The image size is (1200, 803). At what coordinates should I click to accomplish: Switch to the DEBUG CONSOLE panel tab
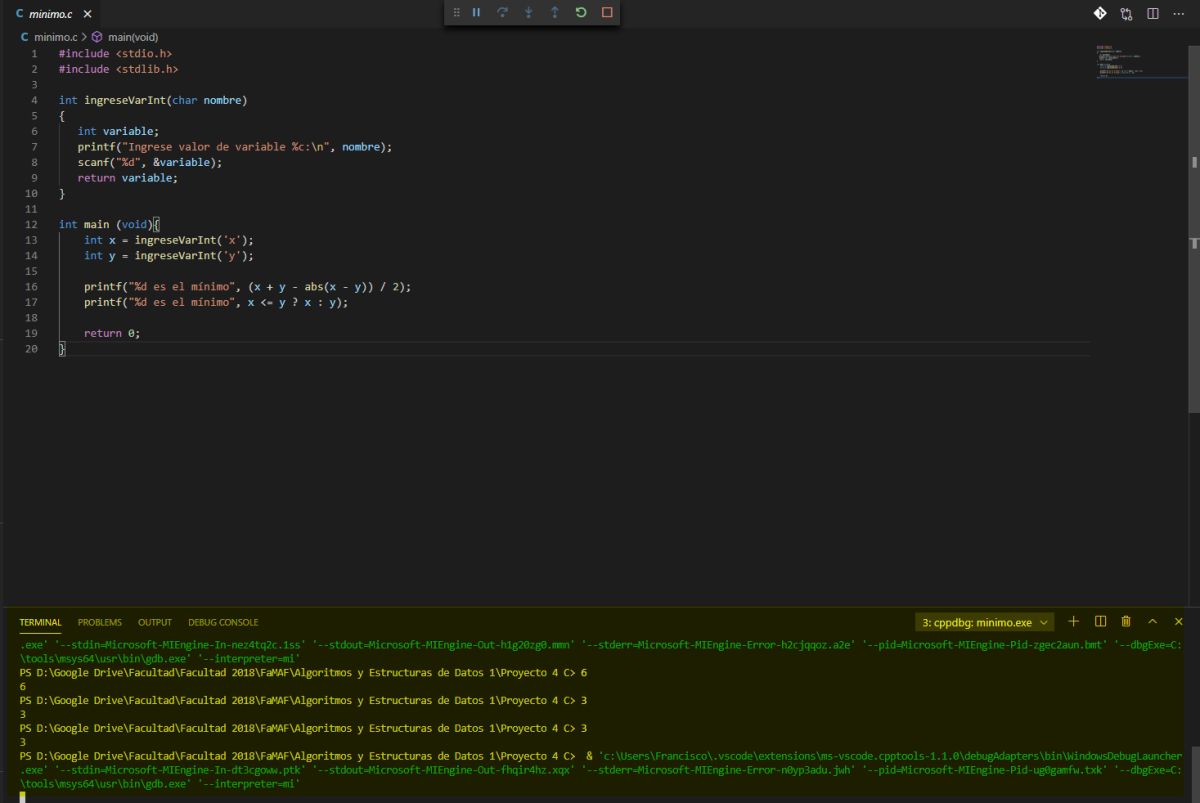[223, 622]
